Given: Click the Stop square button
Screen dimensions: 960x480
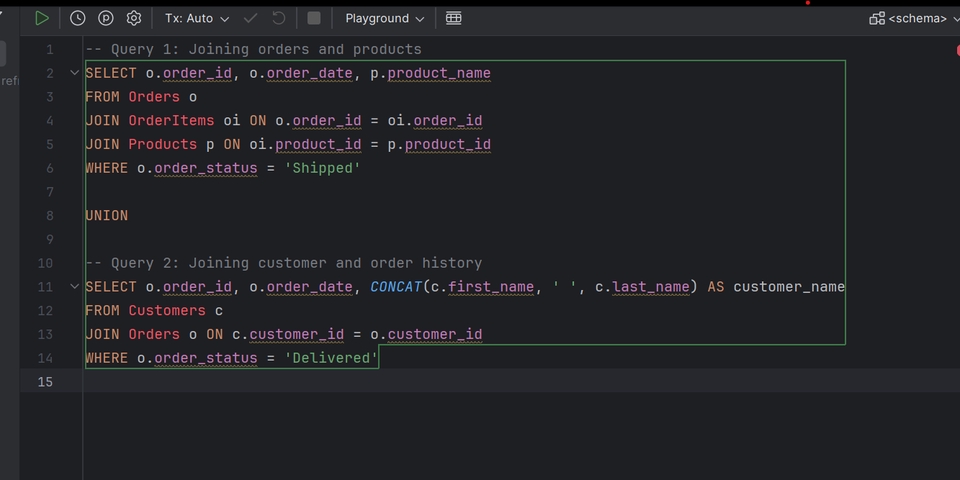Looking at the screenshot, I should tap(314, 18).
